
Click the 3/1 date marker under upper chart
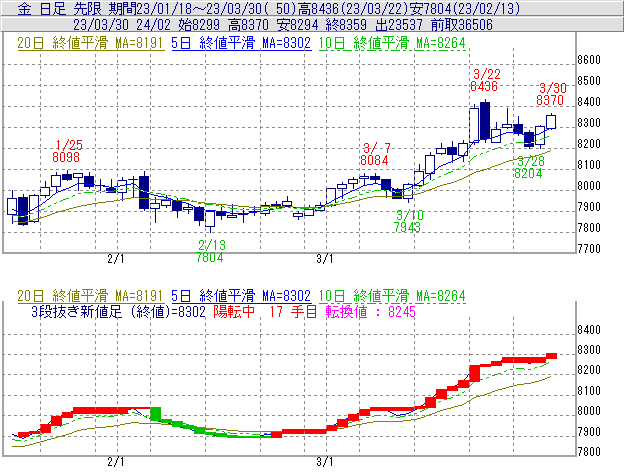point(325,259)
